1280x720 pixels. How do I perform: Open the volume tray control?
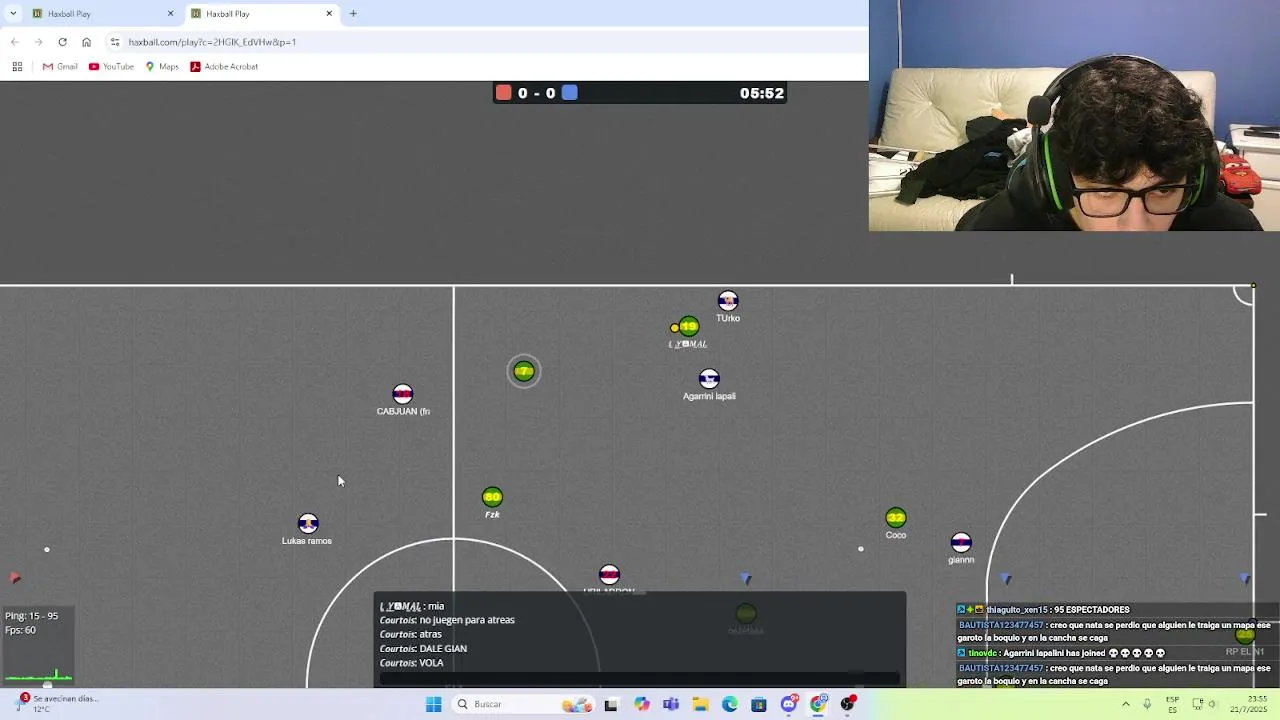pyautogui.click(x=1212, y=704)
